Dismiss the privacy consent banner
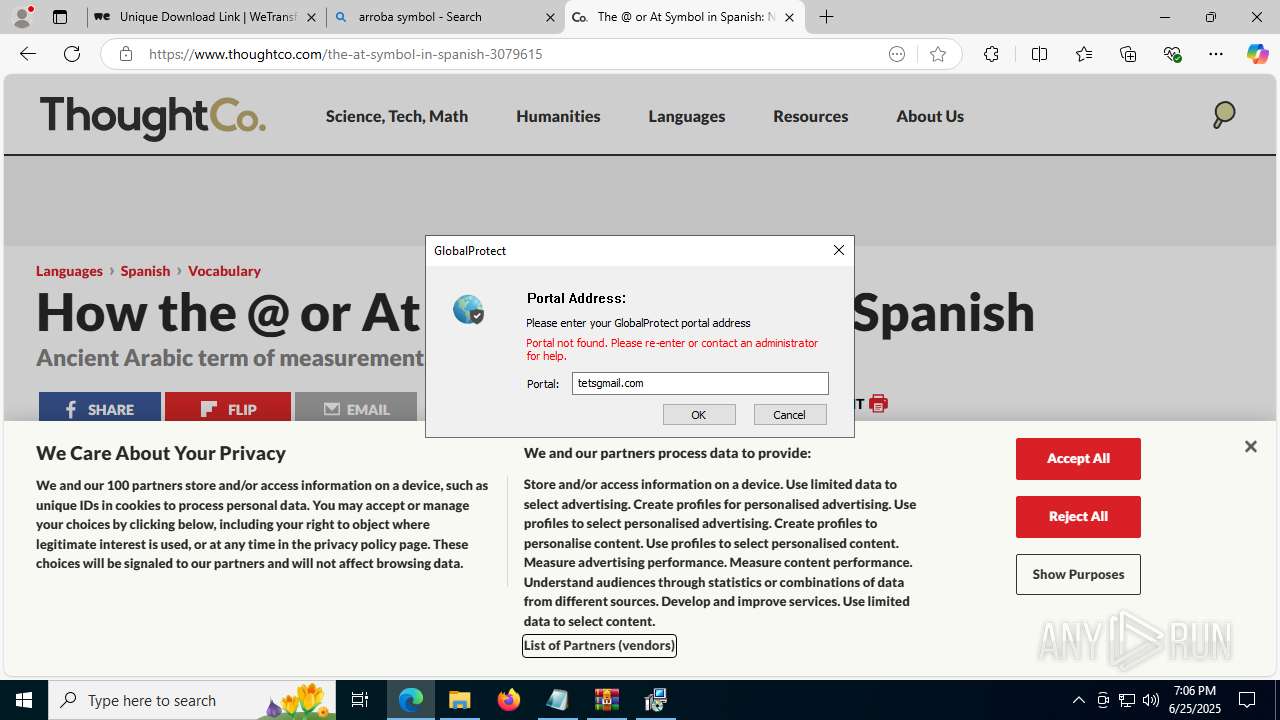1280x720 pixels. (x=1250, y=446)
